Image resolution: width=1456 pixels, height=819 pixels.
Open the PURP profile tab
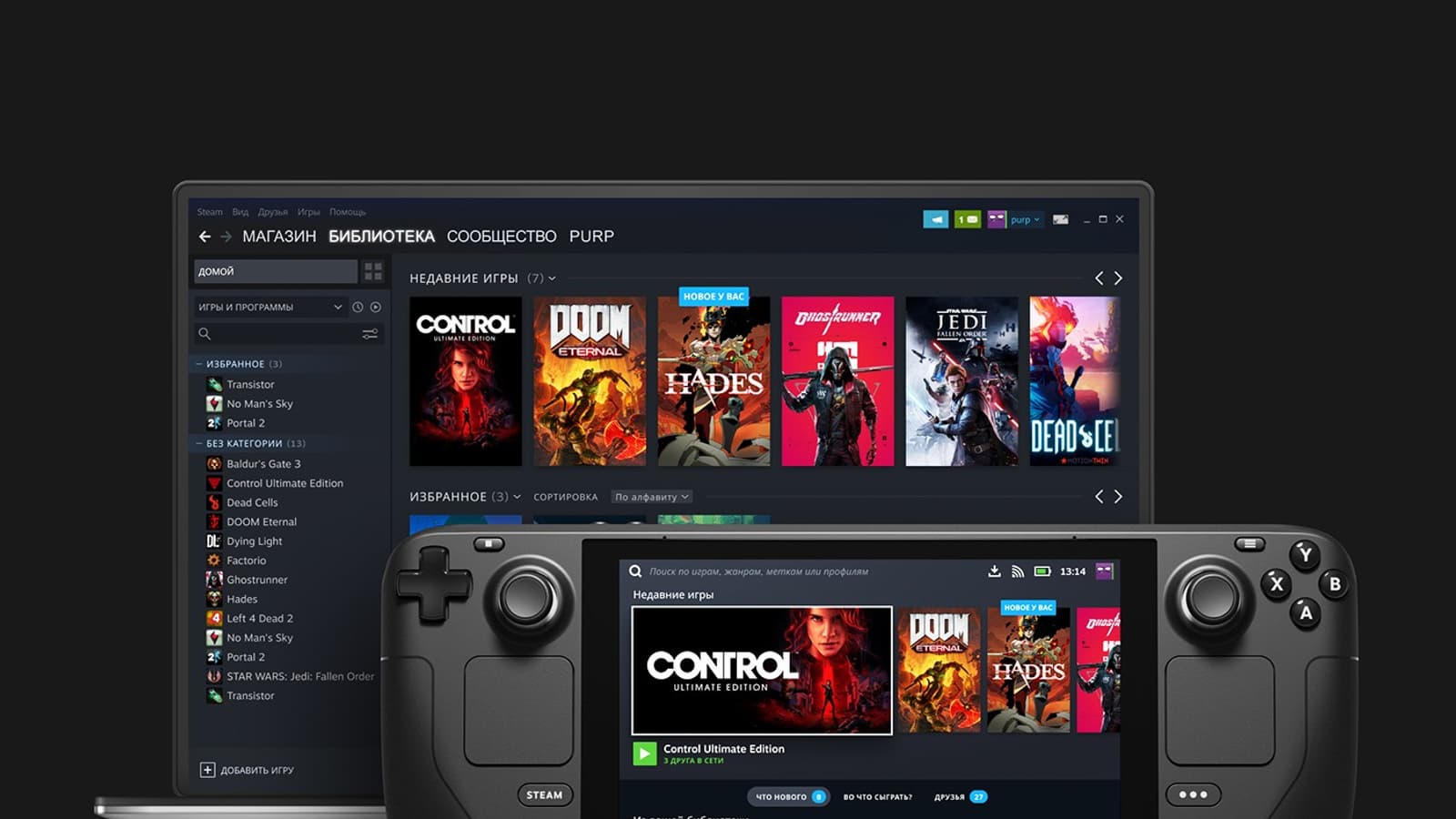pos(591,237)
